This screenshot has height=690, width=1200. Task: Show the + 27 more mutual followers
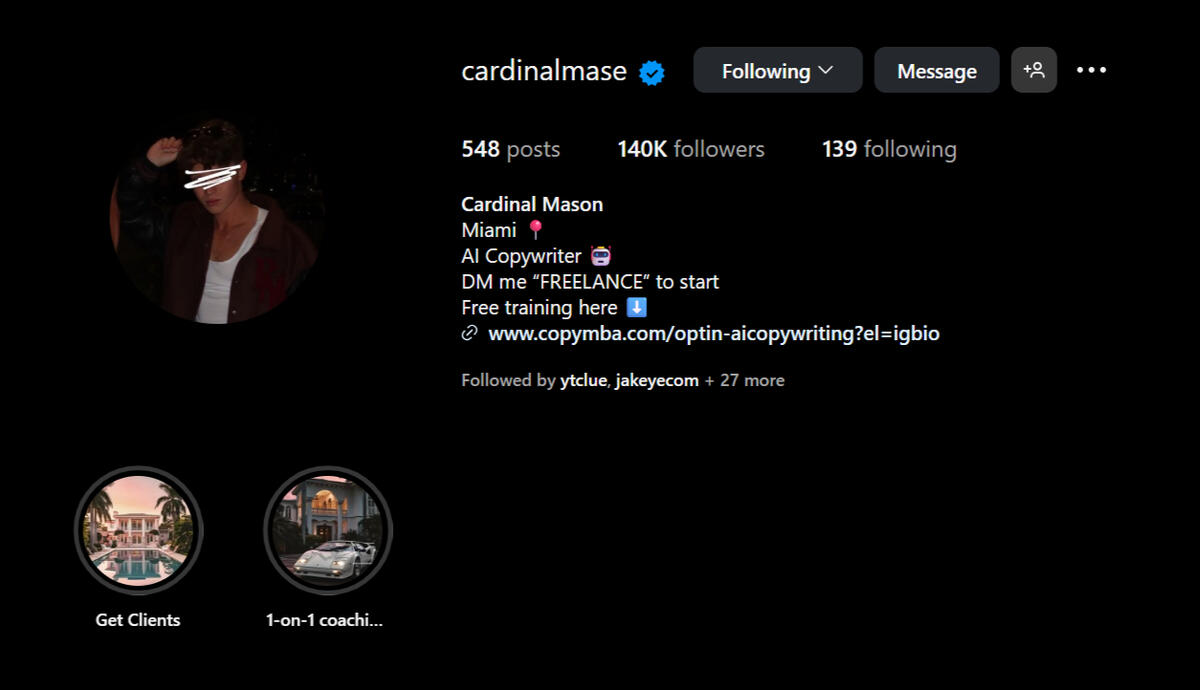745,380
